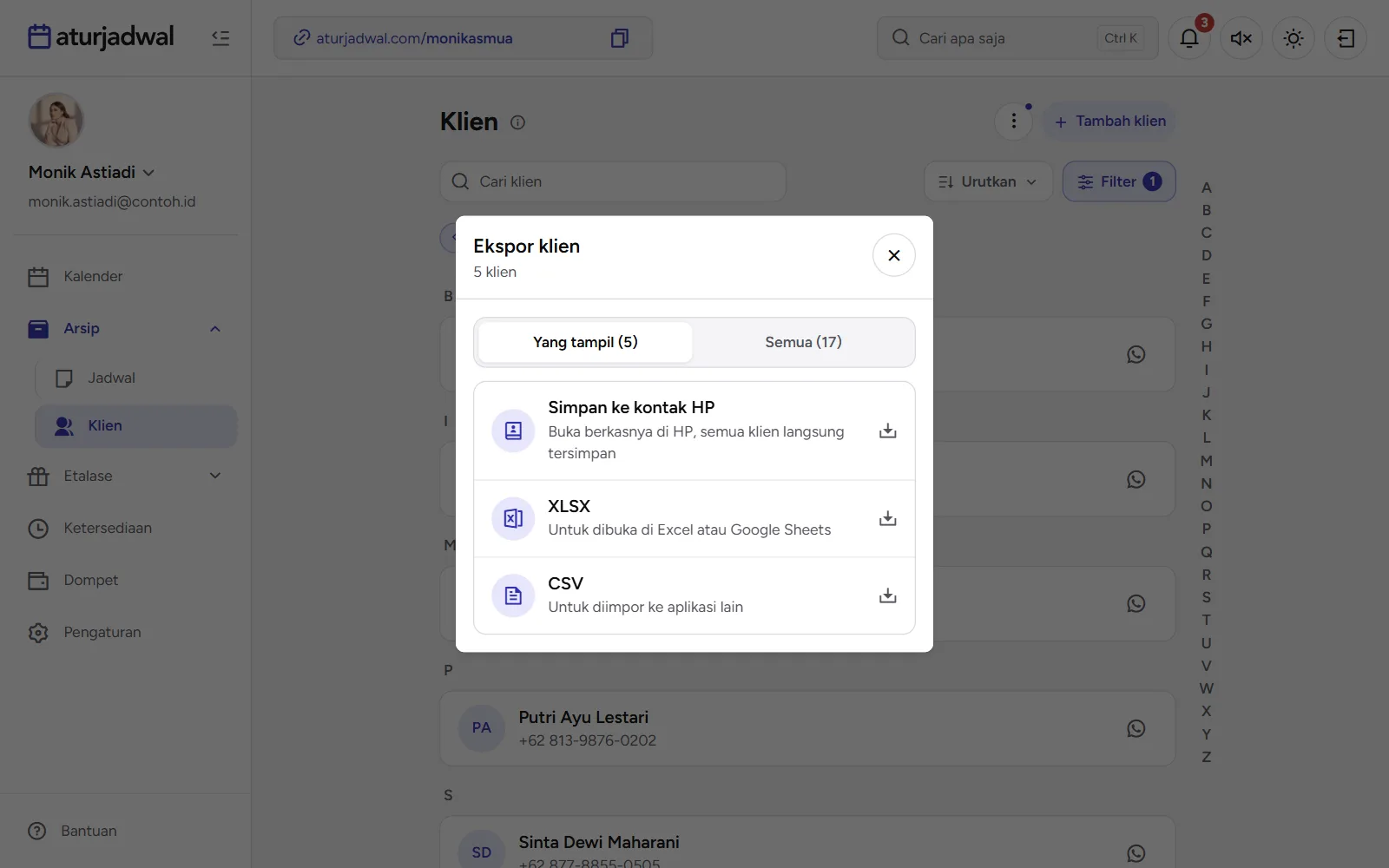Select the Simpan ke kontak HP option
This screenshot has width=1389, height=868.
(x=694, y=431)
